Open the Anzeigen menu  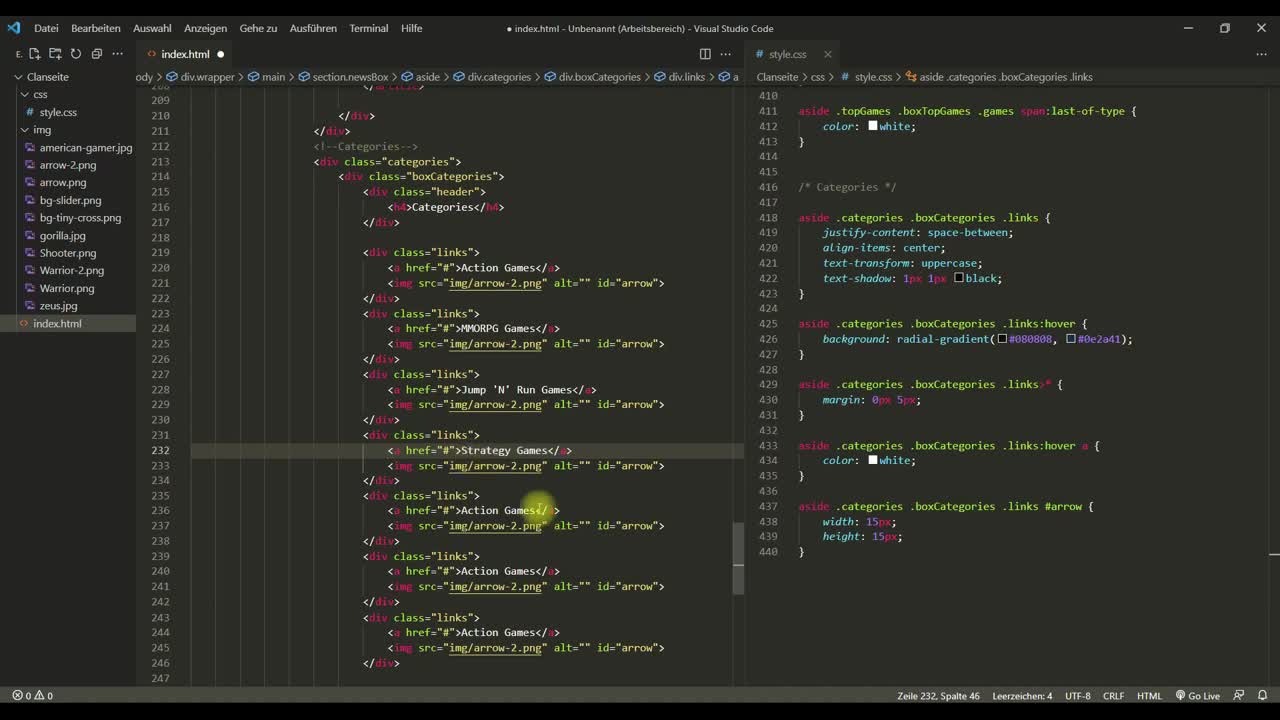(x=205, y=28)
